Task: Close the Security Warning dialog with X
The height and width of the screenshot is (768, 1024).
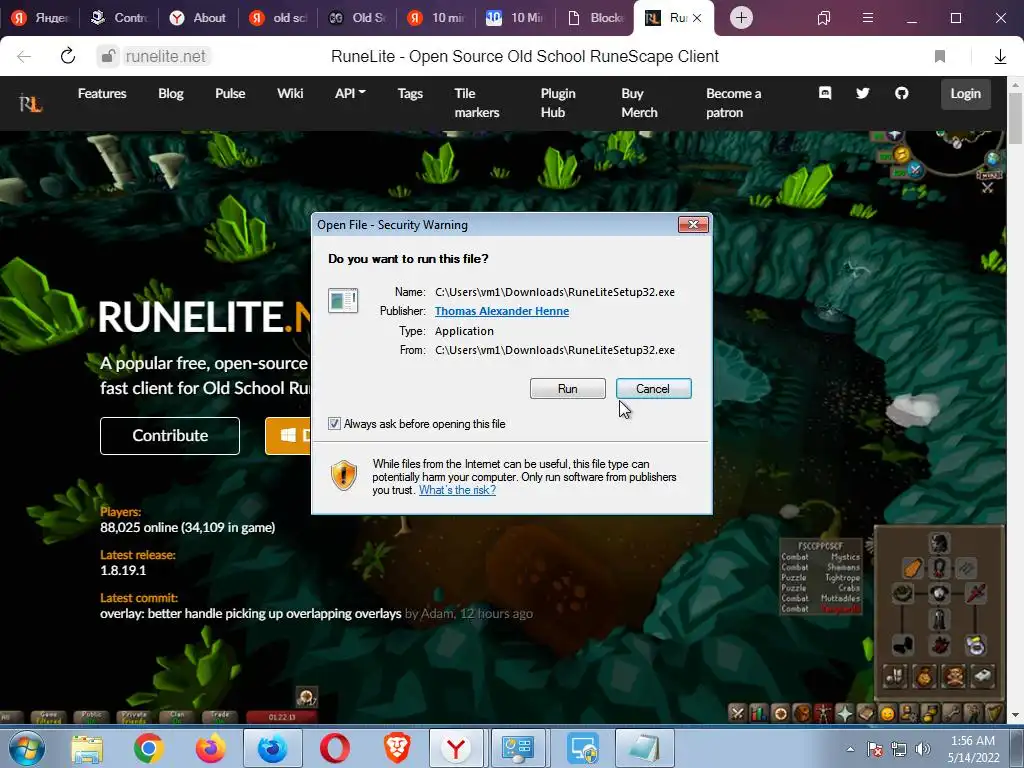Action: click(693, 225)
